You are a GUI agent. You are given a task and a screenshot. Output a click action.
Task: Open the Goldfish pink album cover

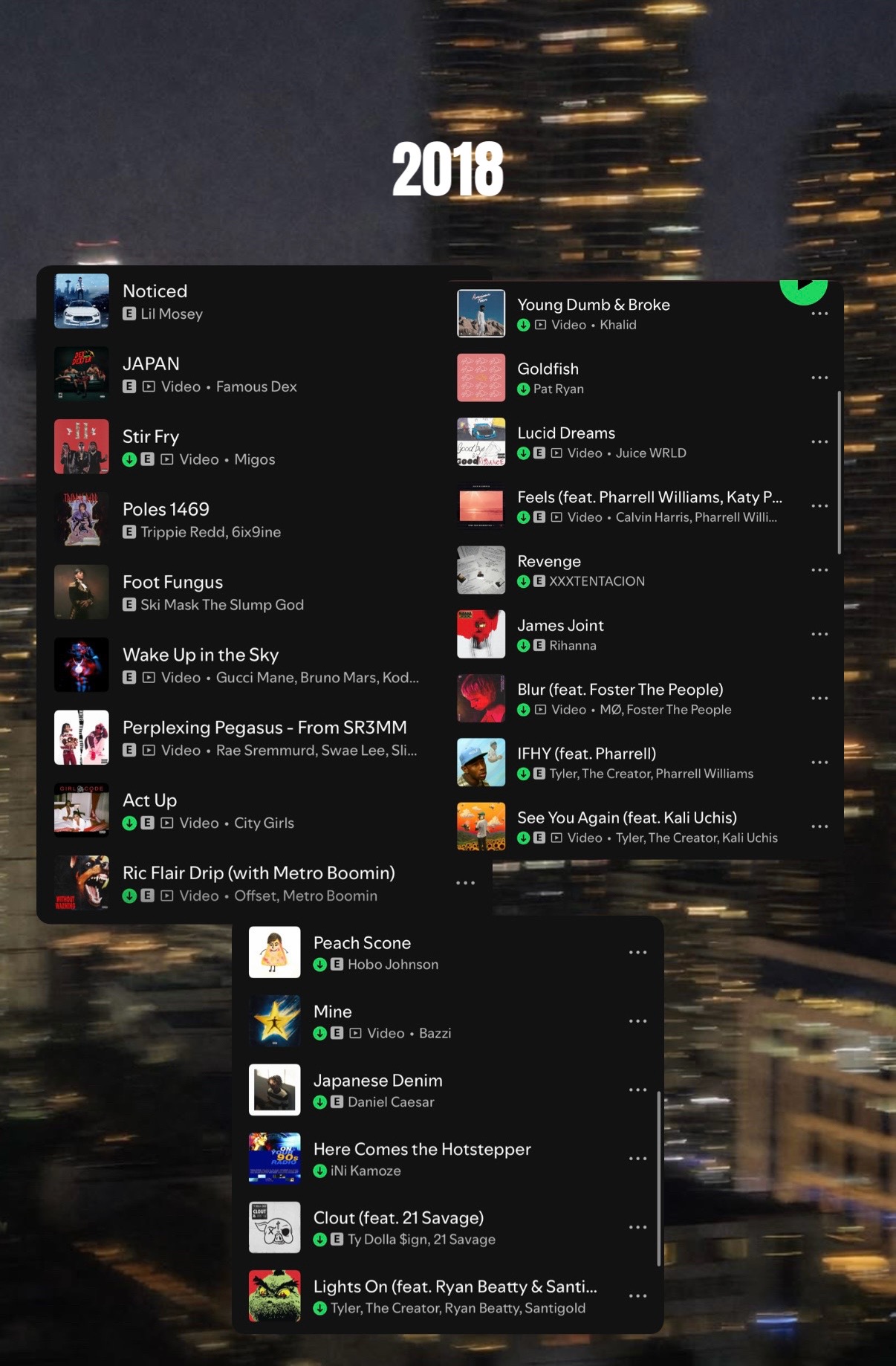[481, 378]
